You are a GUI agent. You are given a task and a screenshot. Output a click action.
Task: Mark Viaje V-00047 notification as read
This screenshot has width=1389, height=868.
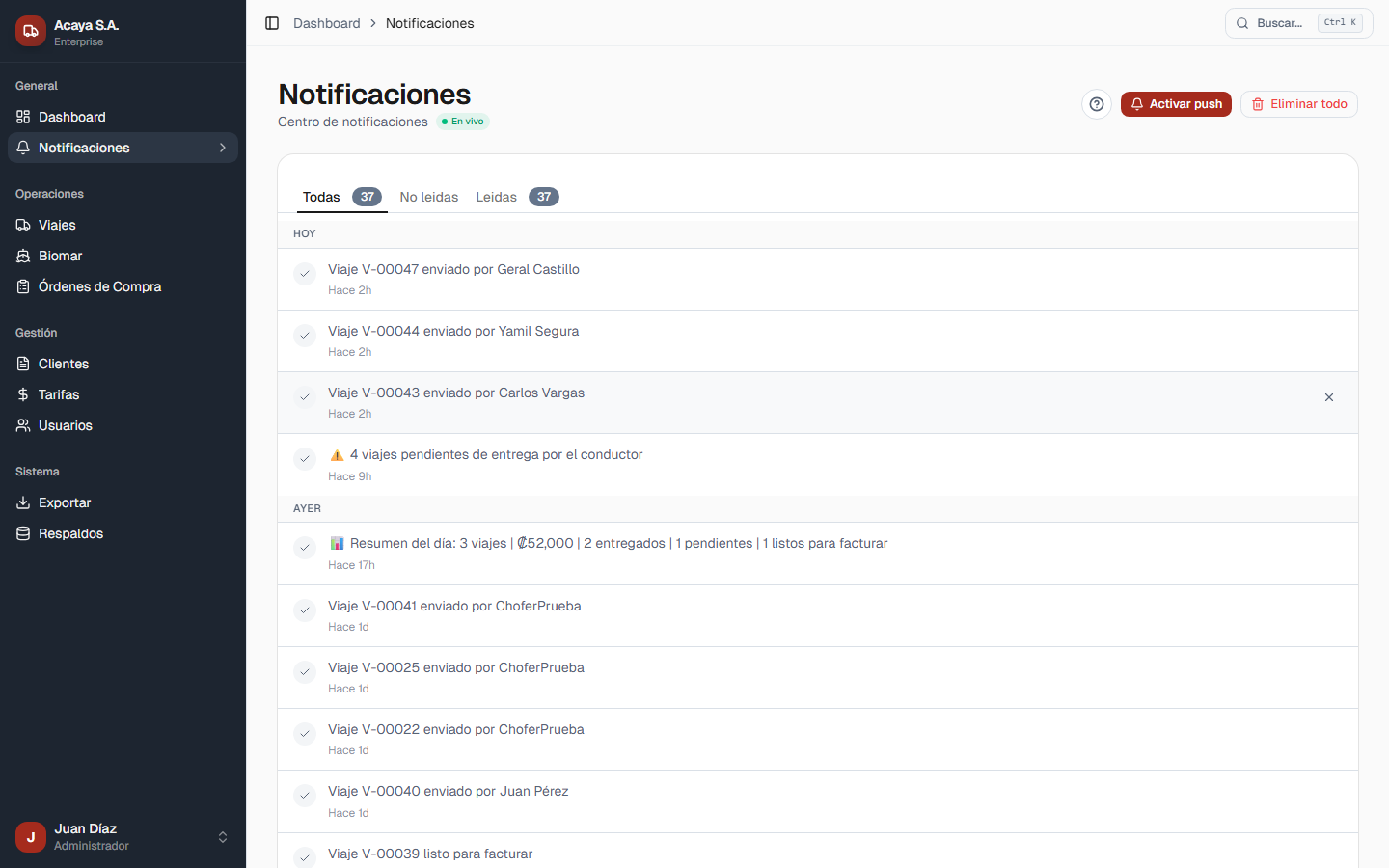[x=305, y=274]
